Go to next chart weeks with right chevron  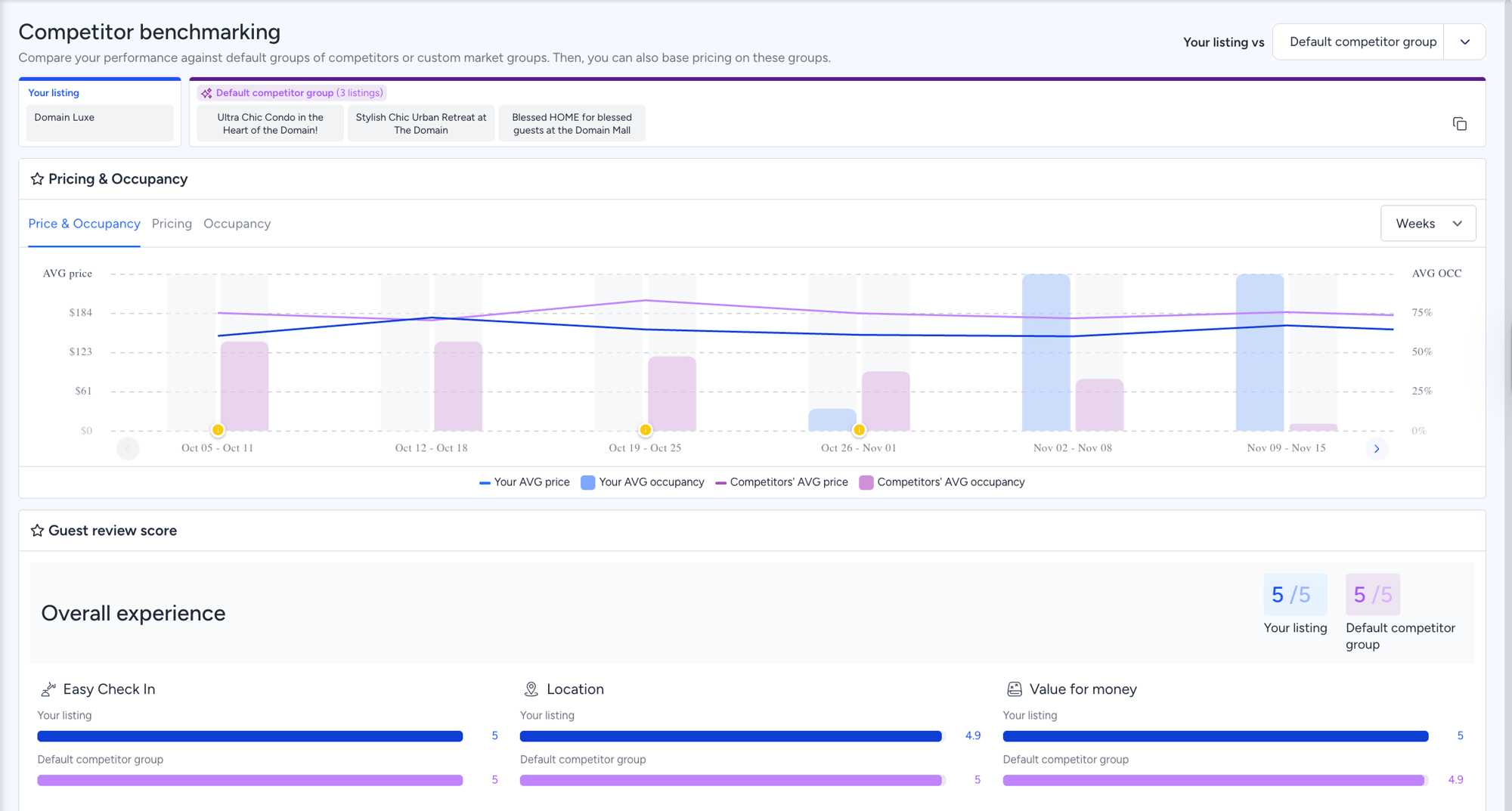click(x=1376, y=449)
